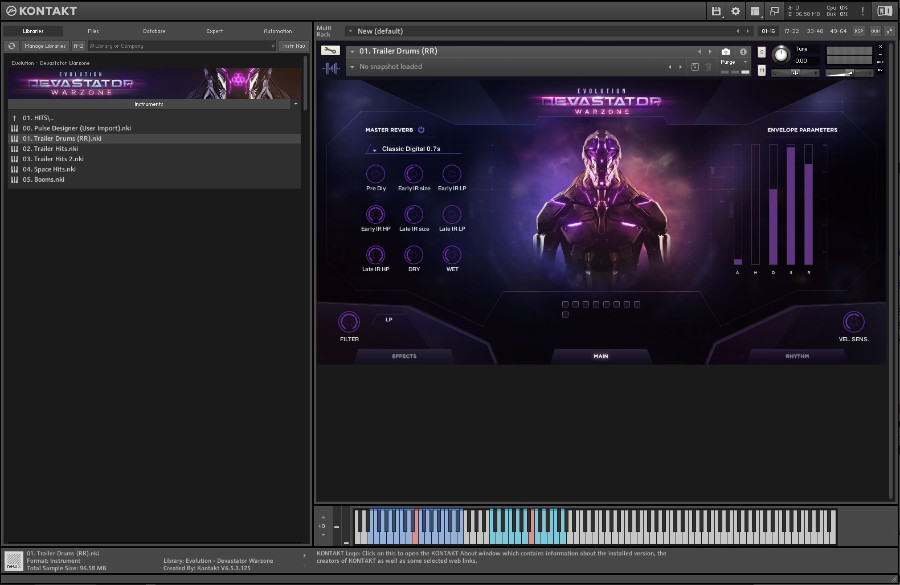Toggle Master Reverb power button
This screenshot has height=585, width=900.
(421, 129)
